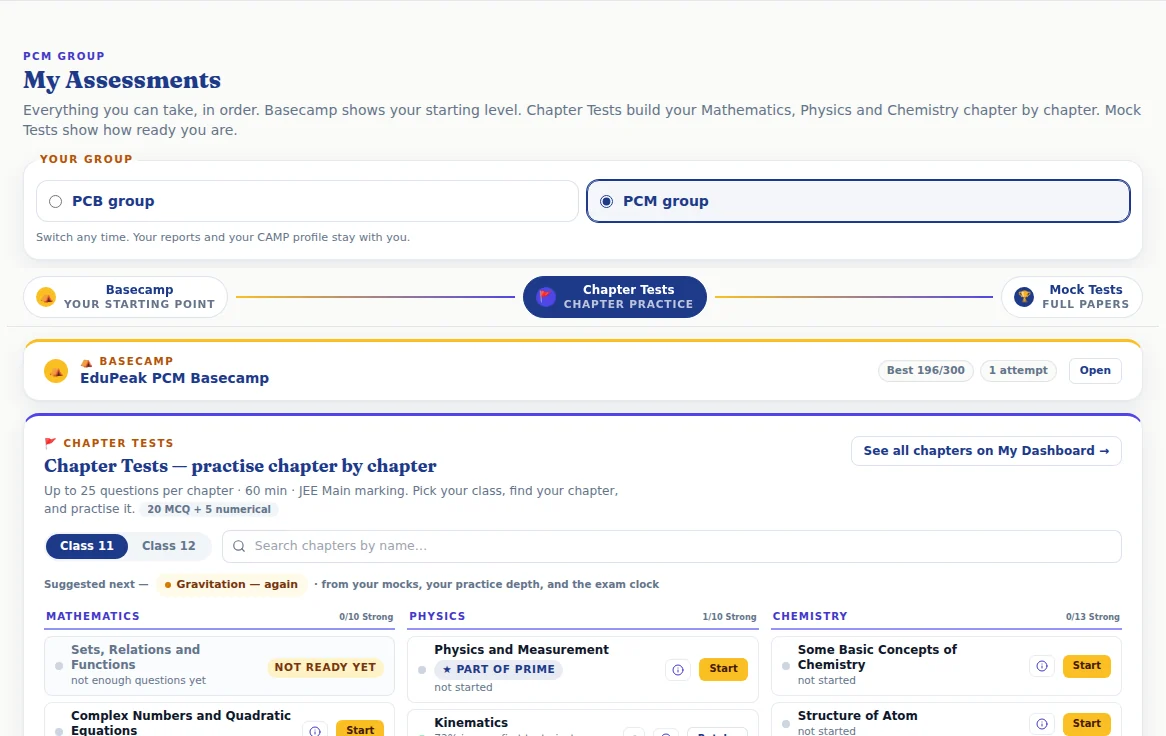Image resolution: width=1166 pixels, height=736 pixels.
Task: Select the PCM group radio option
Action: [x=858, y=201]
